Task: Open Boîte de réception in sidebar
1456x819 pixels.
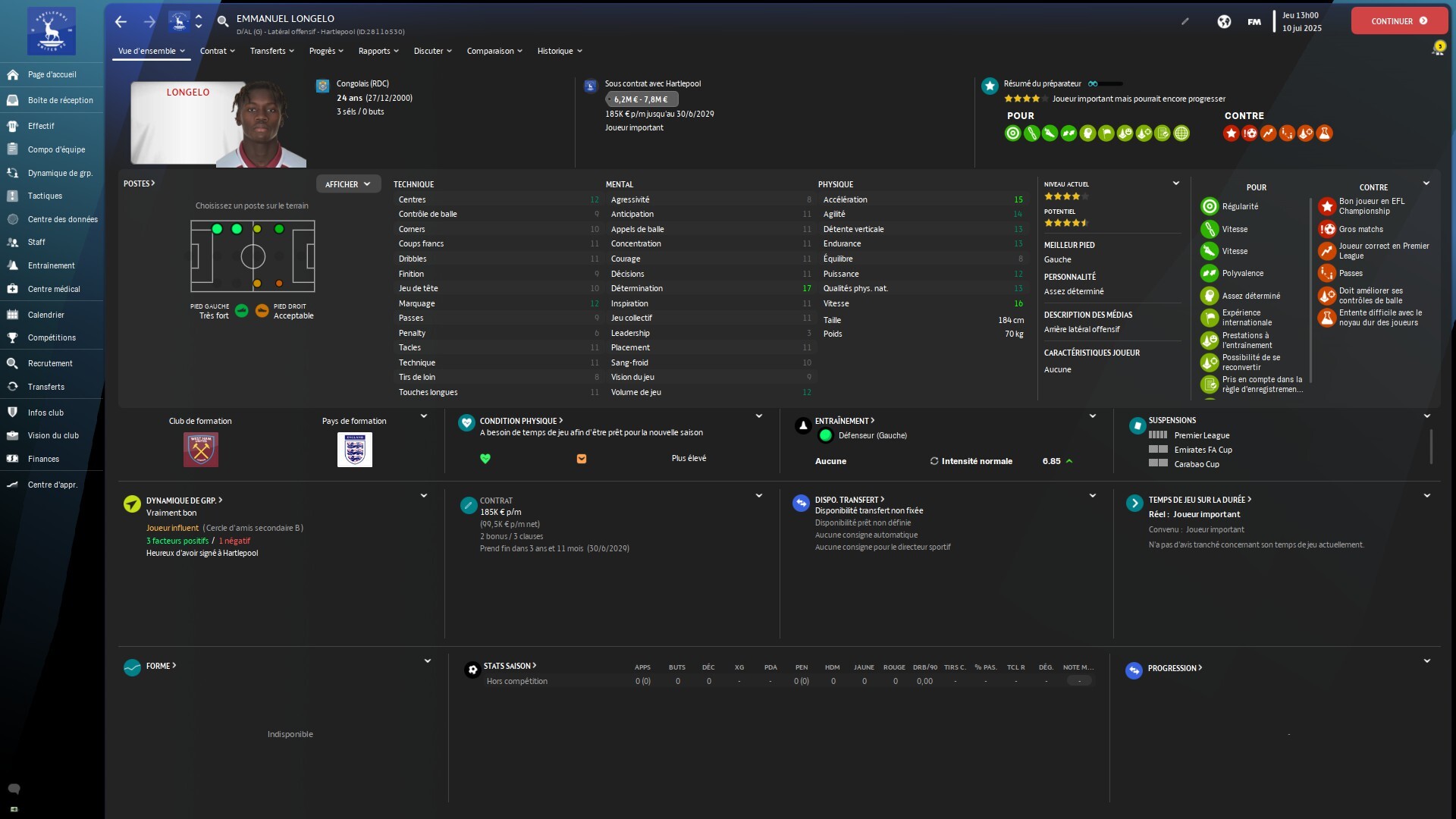Action: click(x=60, y=100)
